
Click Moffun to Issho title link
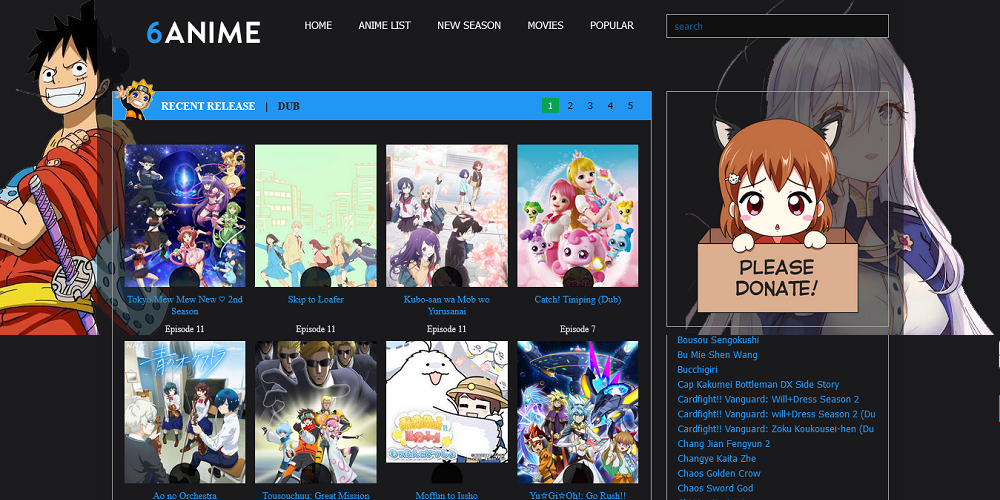[x=446, y=496]
